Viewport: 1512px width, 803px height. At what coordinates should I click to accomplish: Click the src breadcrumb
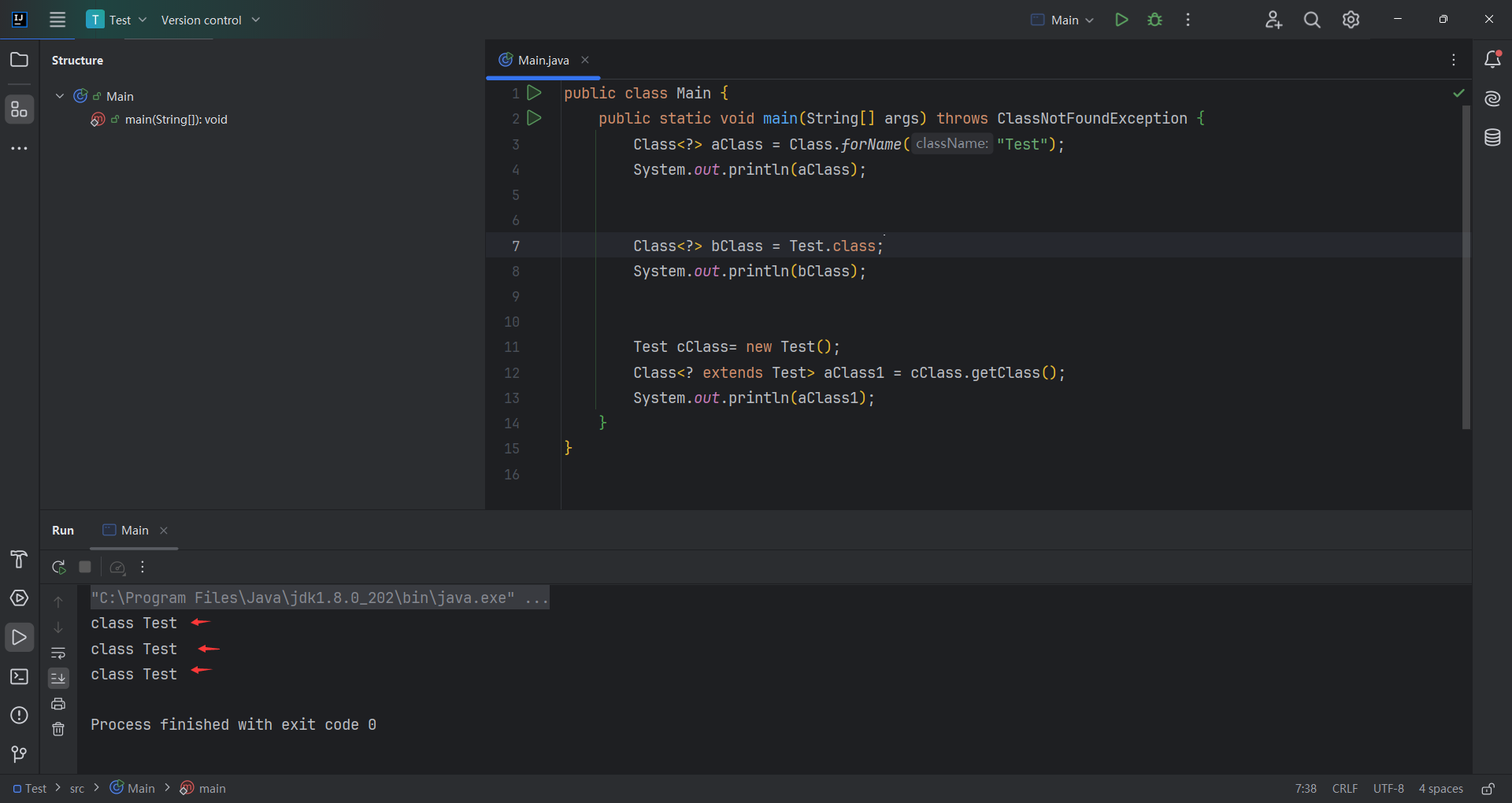[77, 789]
